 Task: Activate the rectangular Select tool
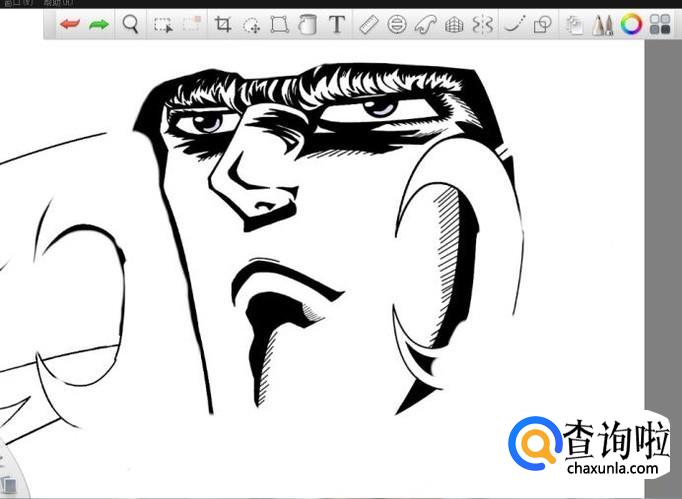coord(163,25)
